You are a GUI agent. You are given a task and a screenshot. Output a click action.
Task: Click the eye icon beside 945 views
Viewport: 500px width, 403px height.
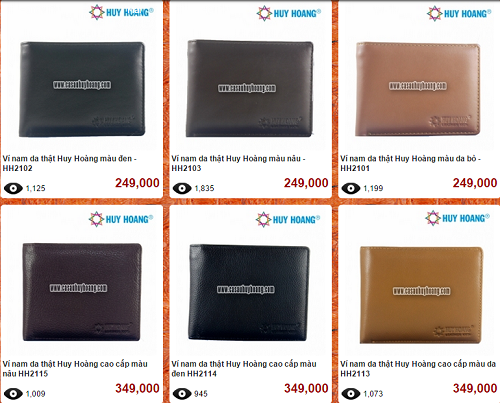pyautogui.click(x=182, y=394)
